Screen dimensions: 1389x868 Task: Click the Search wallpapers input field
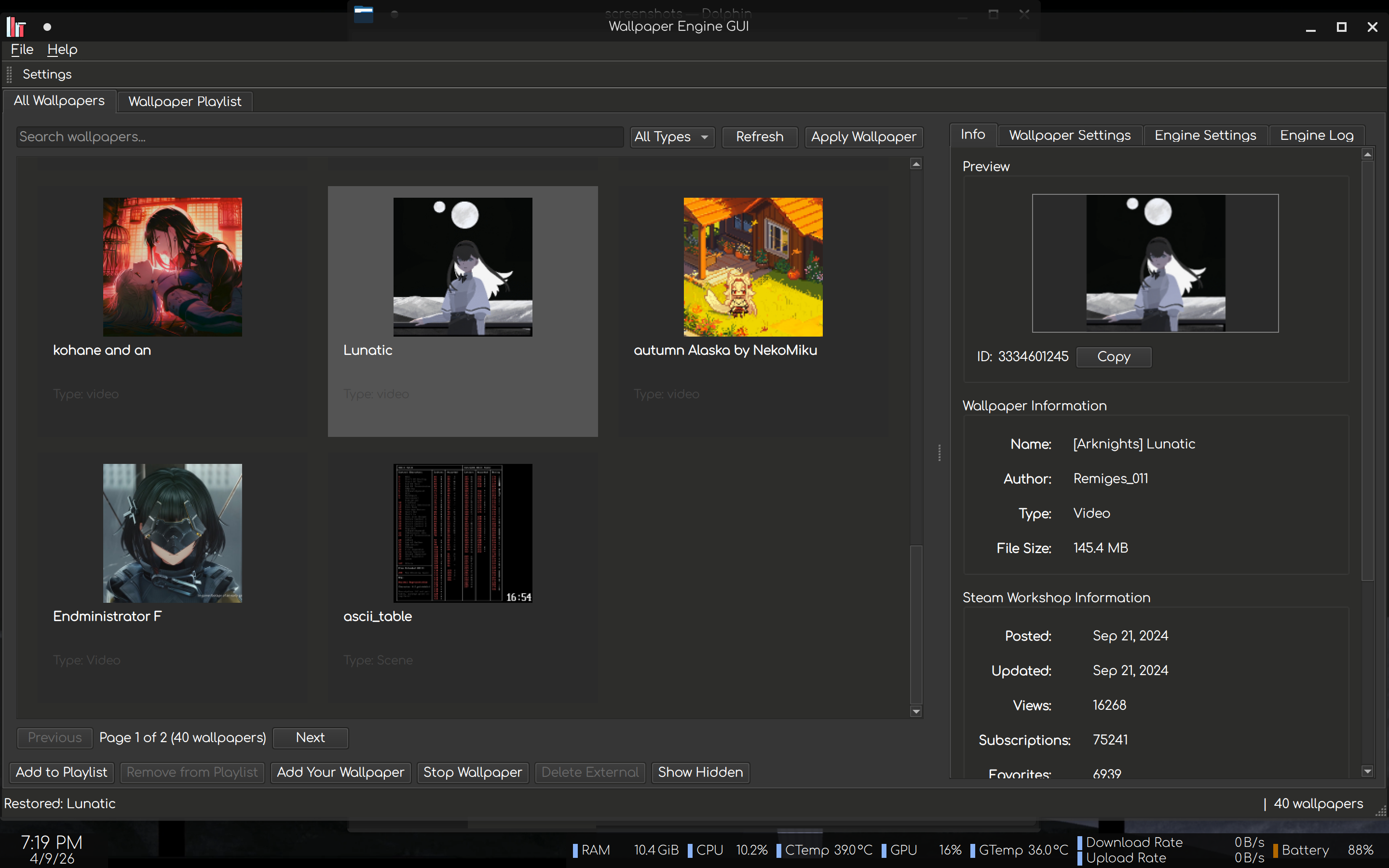(x=320, y=136)
